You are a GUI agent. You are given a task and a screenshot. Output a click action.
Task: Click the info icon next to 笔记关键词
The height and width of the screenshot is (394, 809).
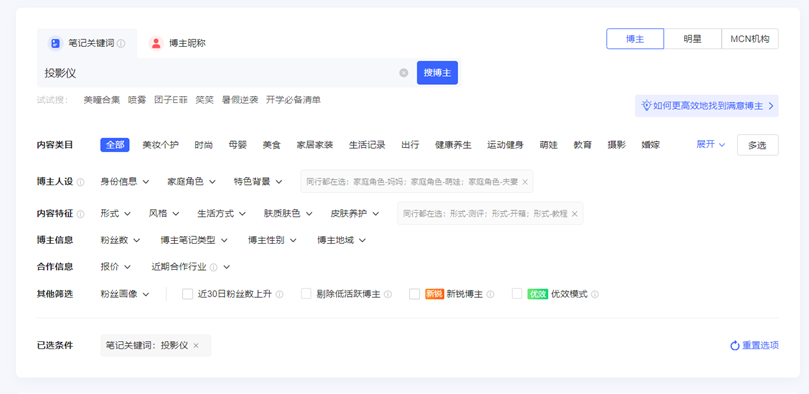pyautogui.click(x=121, y=43)
